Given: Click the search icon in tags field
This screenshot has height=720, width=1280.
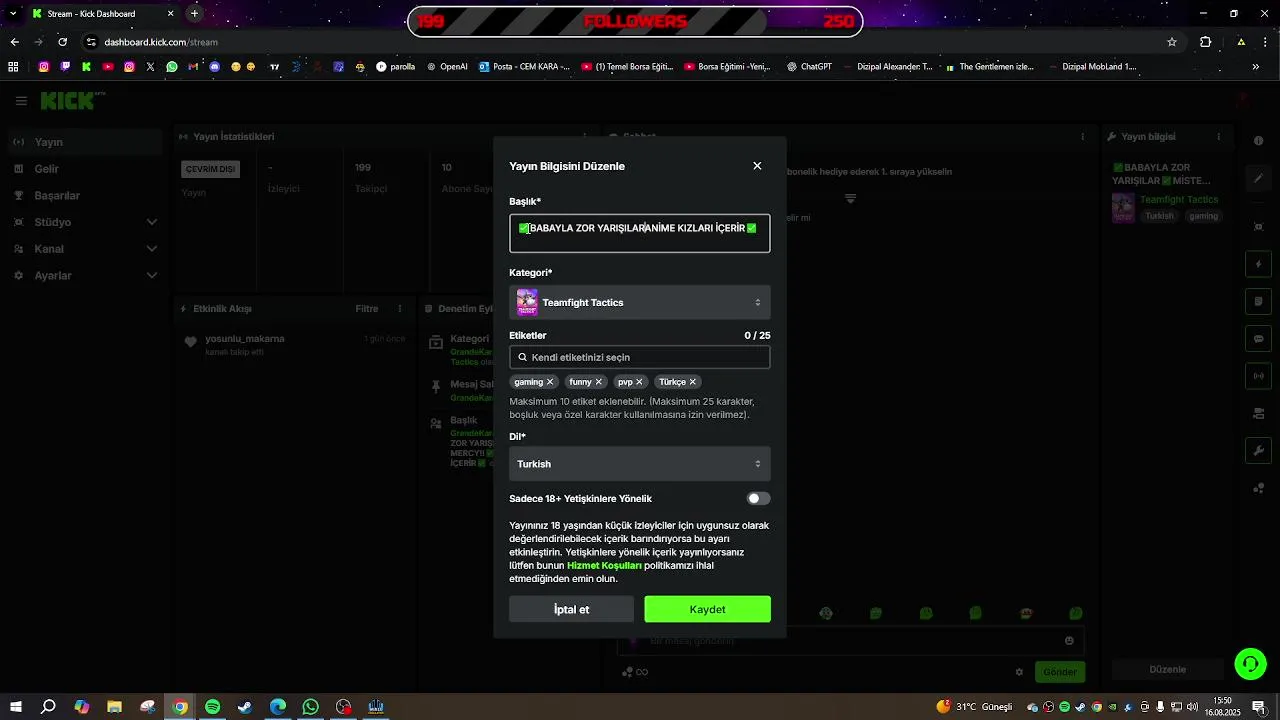Looking at the screenshot, I should (522, 357).
